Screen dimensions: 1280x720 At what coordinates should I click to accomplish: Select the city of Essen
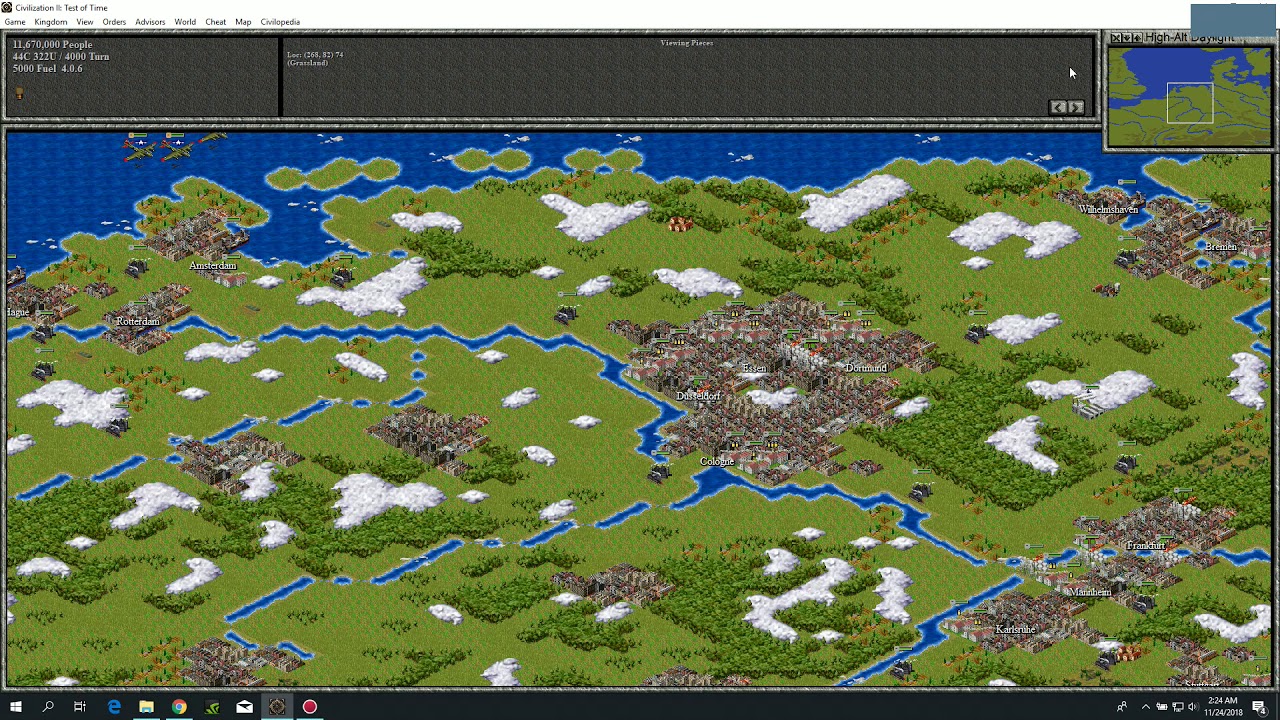pos(755,369)
